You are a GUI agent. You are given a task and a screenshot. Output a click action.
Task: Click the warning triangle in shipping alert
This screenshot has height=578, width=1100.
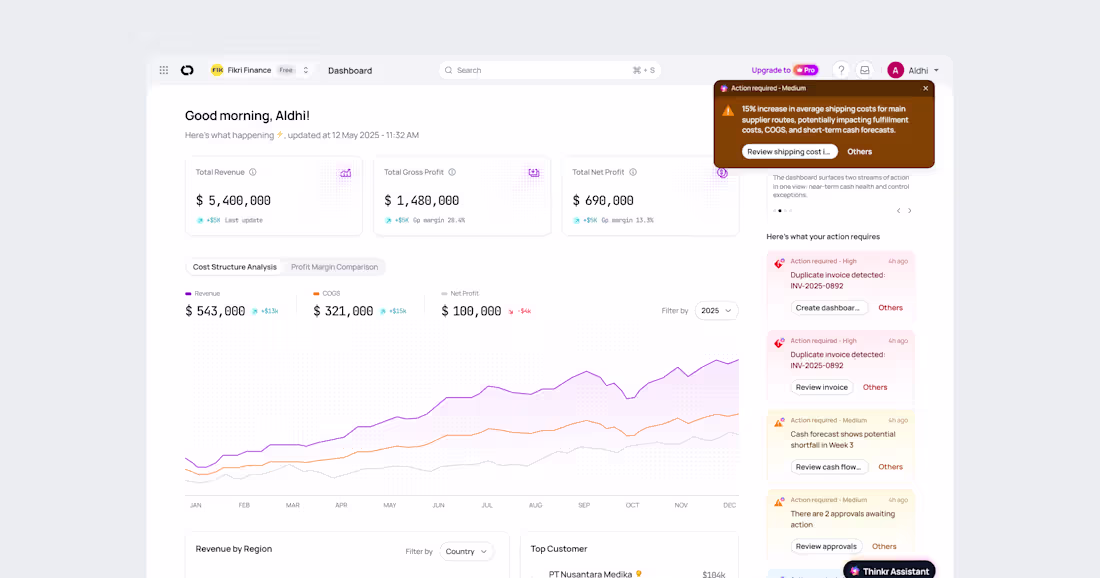(x=728, y=110)
